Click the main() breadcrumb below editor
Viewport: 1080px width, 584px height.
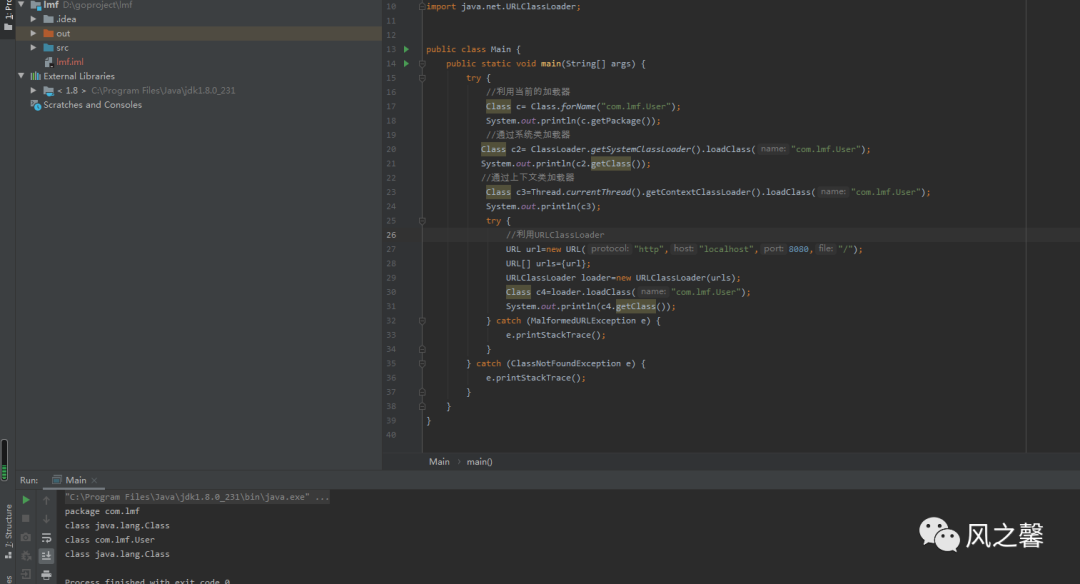[479, 461]
